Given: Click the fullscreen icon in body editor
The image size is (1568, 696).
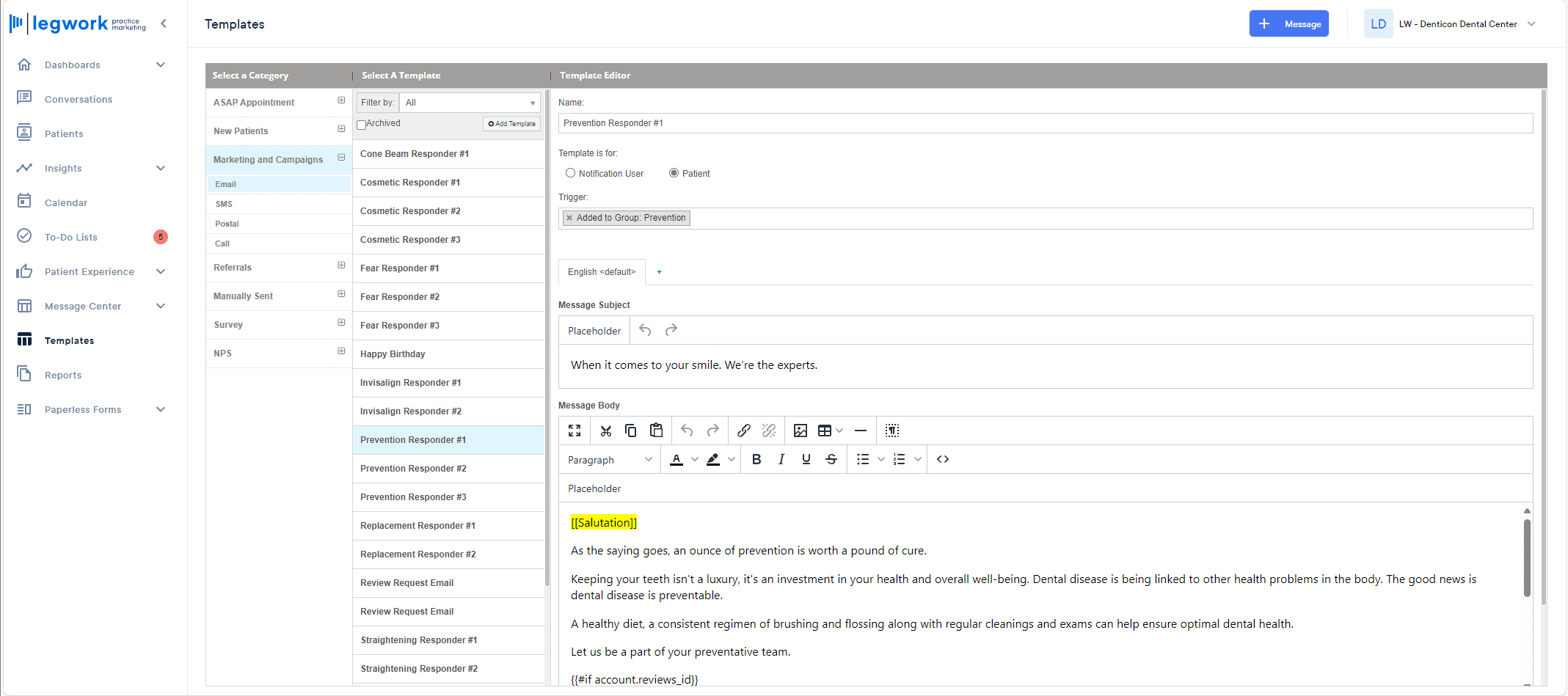Looking at the screenshot, I should 575,431.
